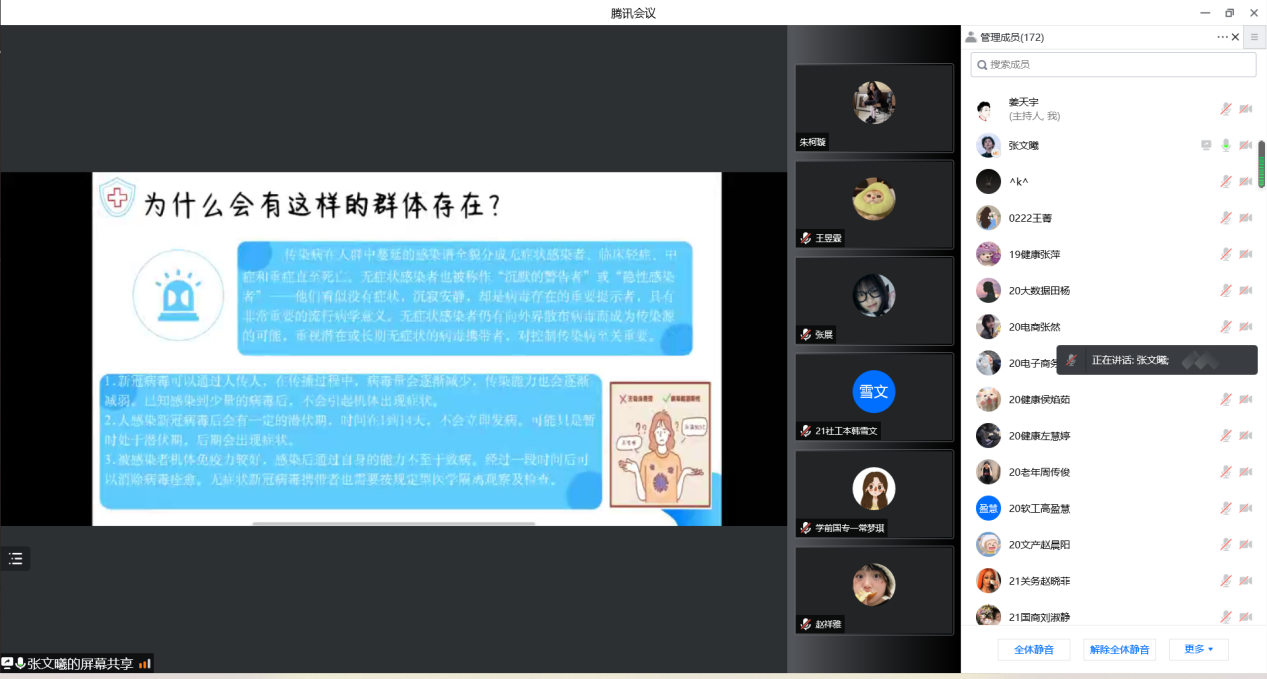Open the list icon at bottom-left of shared screen
Screen dimensions: 1267x679
pos(15,559)
